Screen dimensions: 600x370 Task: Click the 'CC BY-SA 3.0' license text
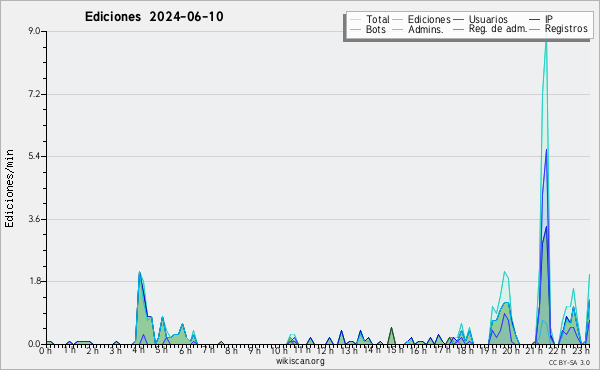coord(569,362)
